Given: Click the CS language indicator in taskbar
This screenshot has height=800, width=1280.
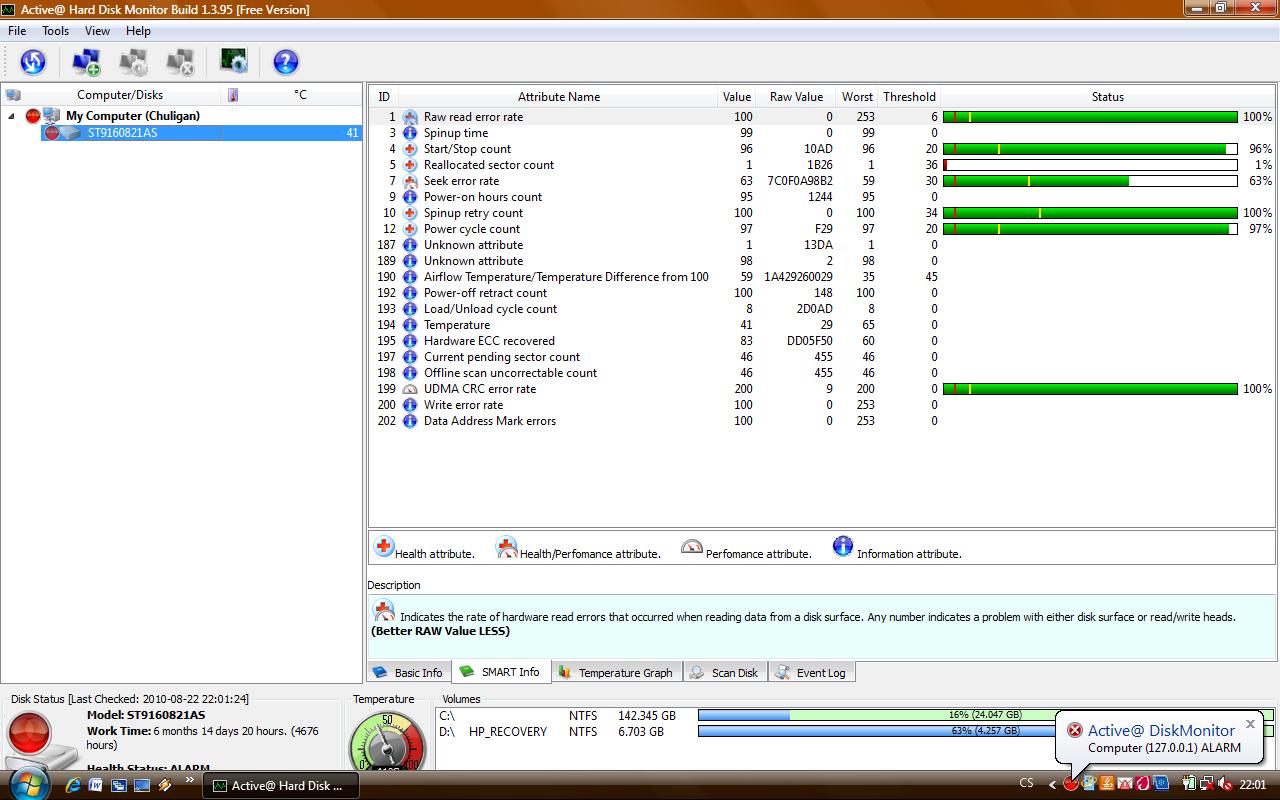Looking at the screenshot, I should 1026,784.
